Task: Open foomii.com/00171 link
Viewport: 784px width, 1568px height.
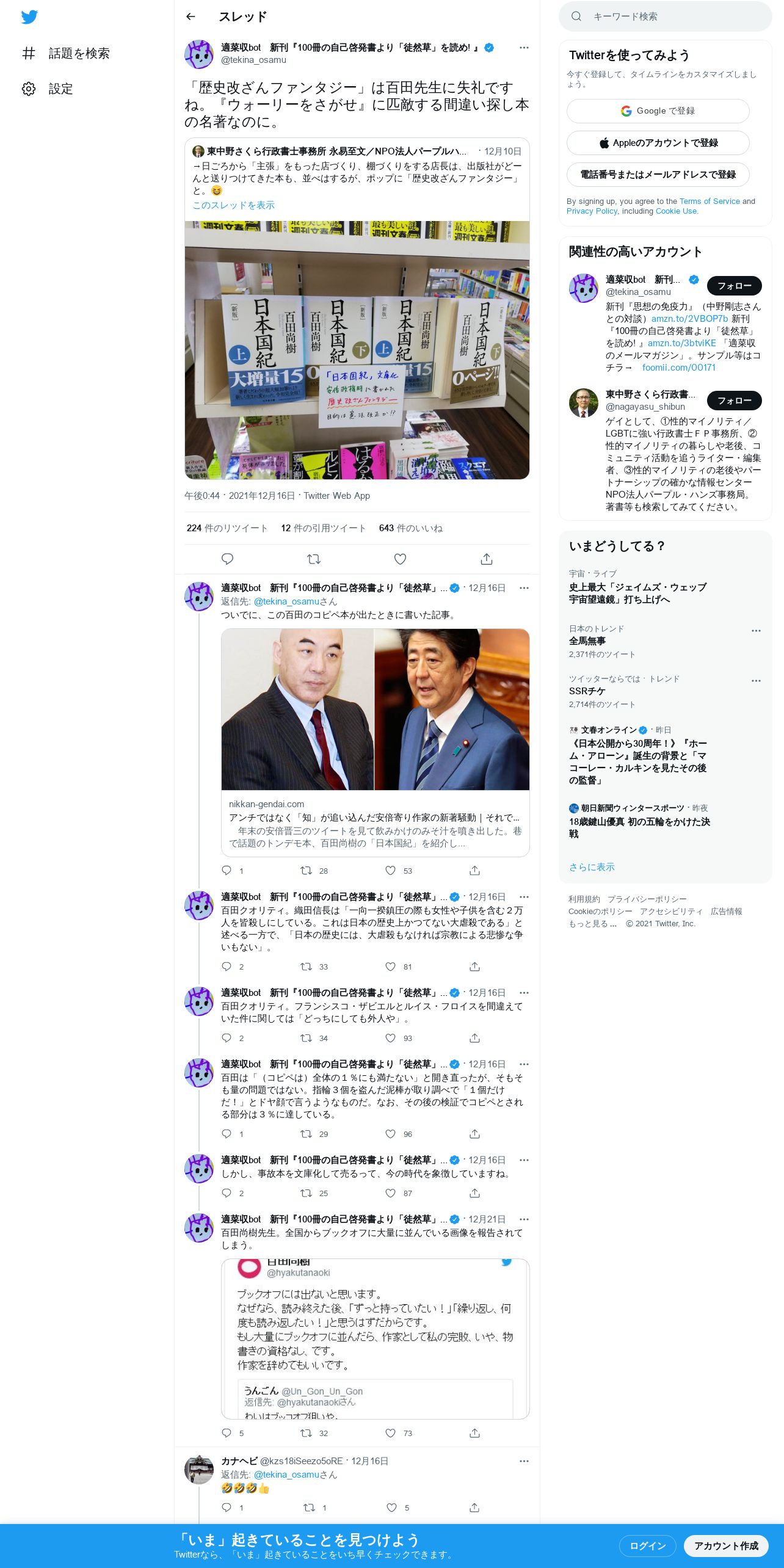Action: (x=678, y=368)
